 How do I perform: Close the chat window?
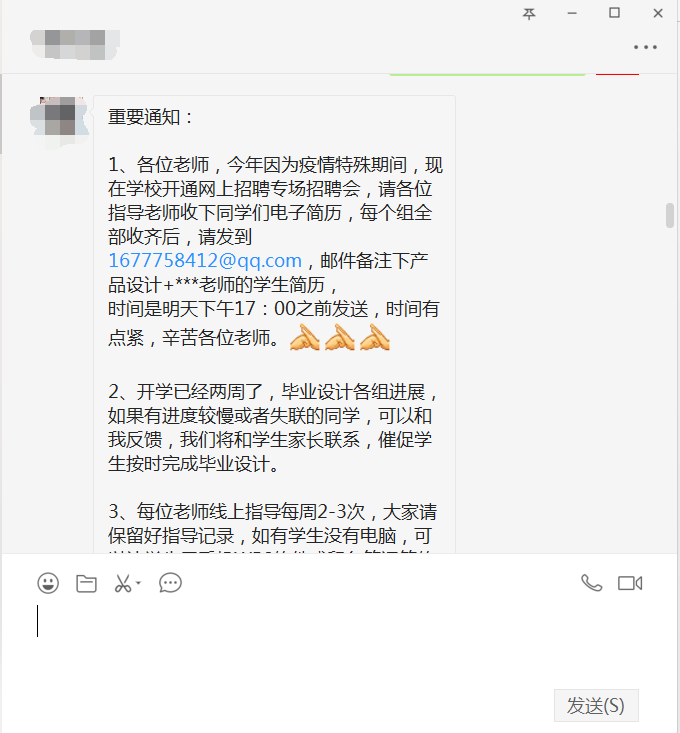tap(658, 14)
